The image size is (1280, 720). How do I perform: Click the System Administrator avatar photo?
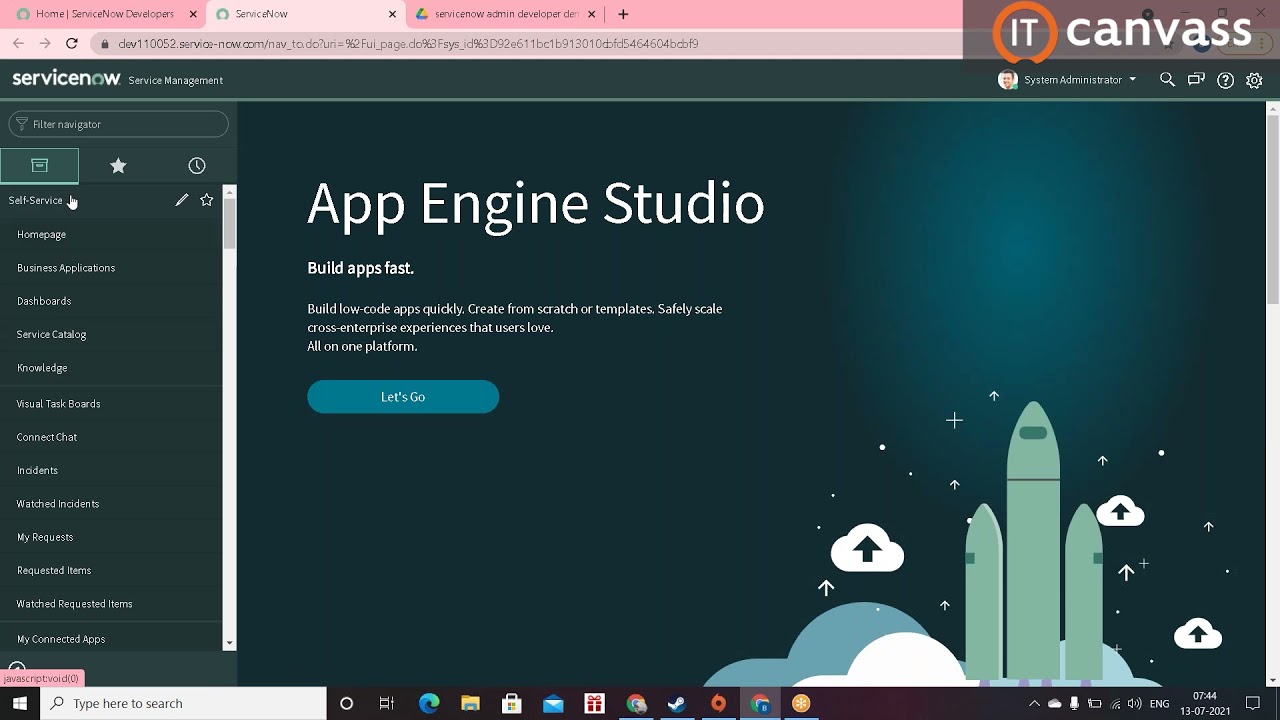1007,80
